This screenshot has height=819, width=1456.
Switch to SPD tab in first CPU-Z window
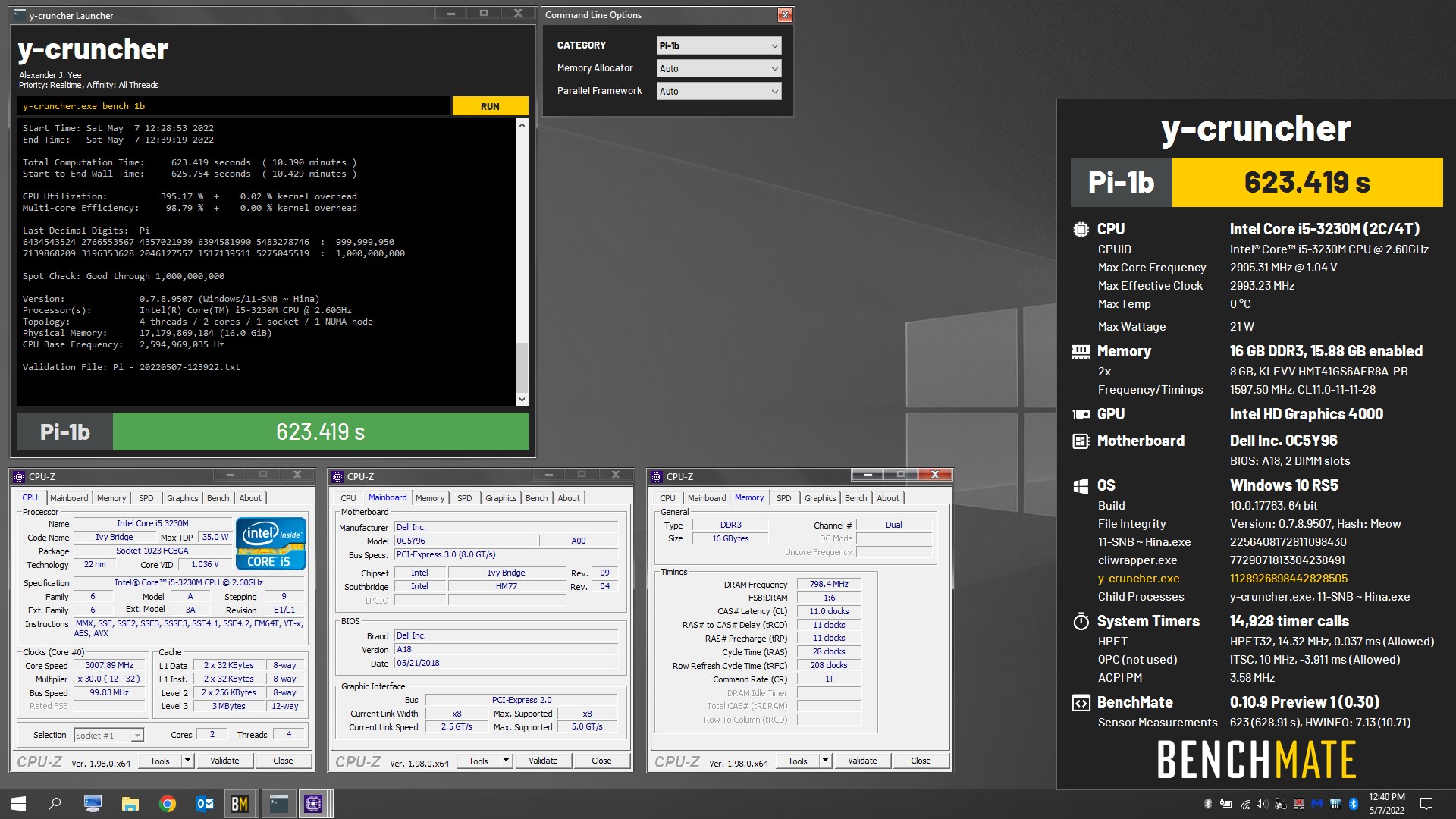click(x=146, y=498)
